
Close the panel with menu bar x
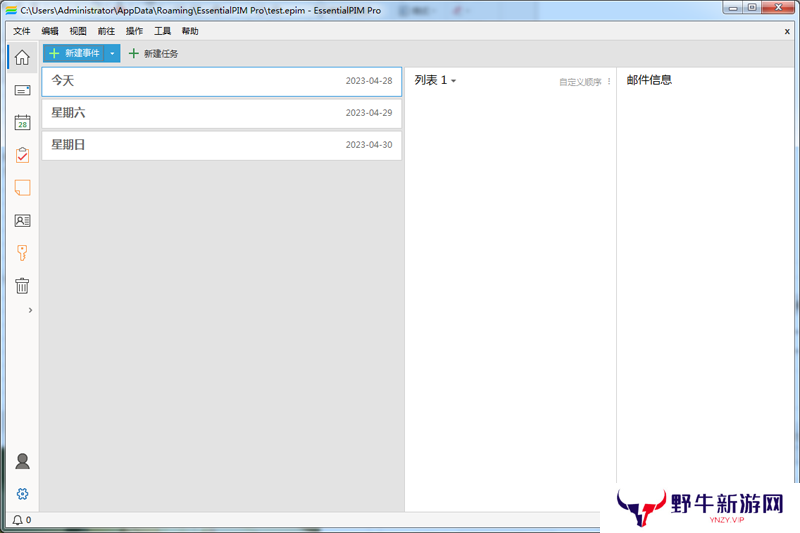point(787,32)
